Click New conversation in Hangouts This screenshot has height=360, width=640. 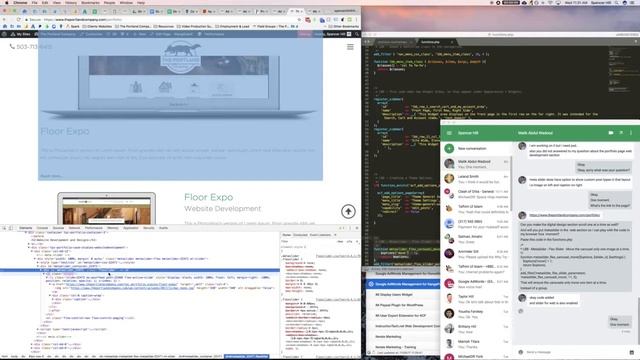(472, 149)
